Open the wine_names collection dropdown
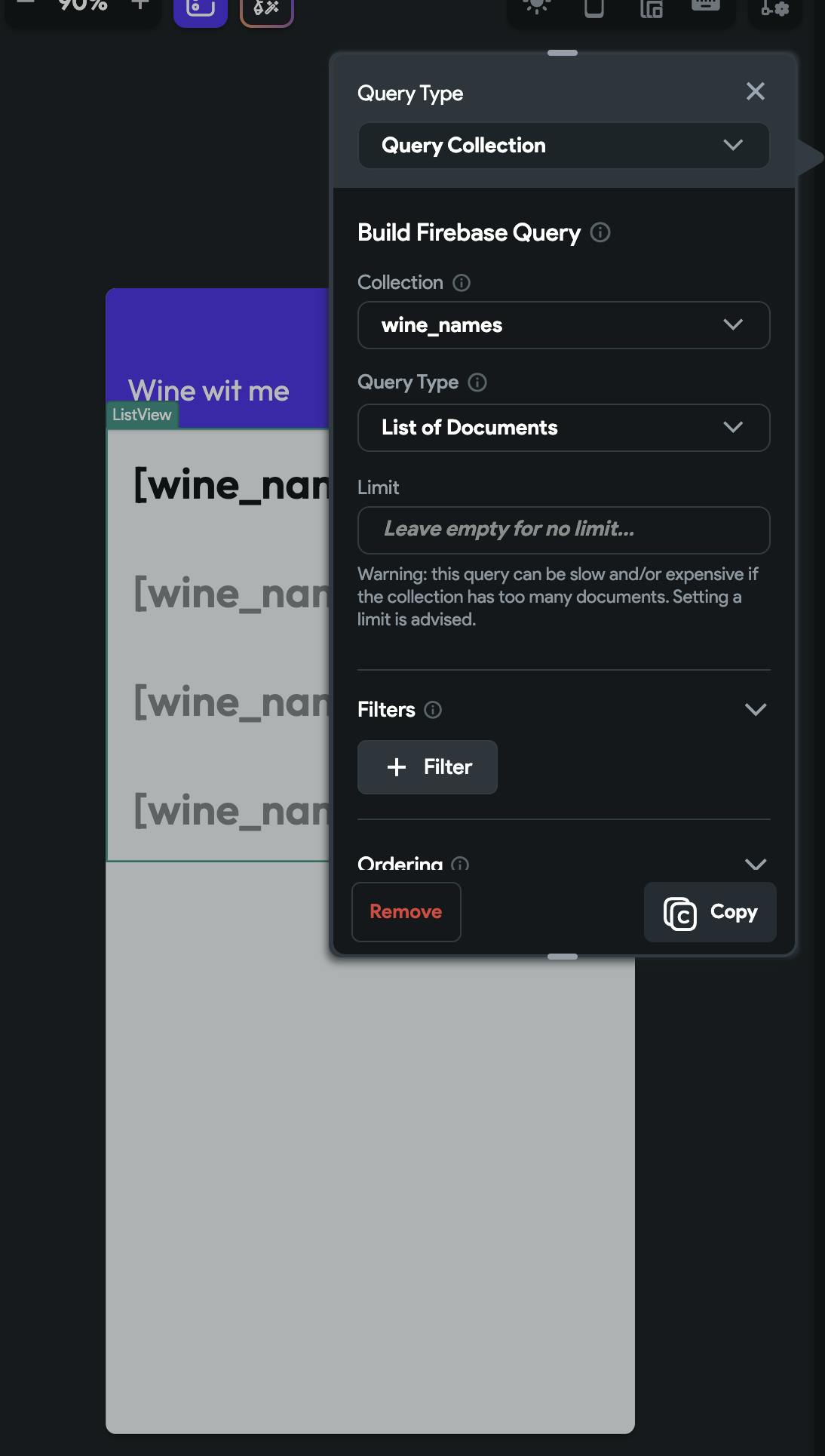This screenshot has height=1456, width=825. (x=563, y=325)
